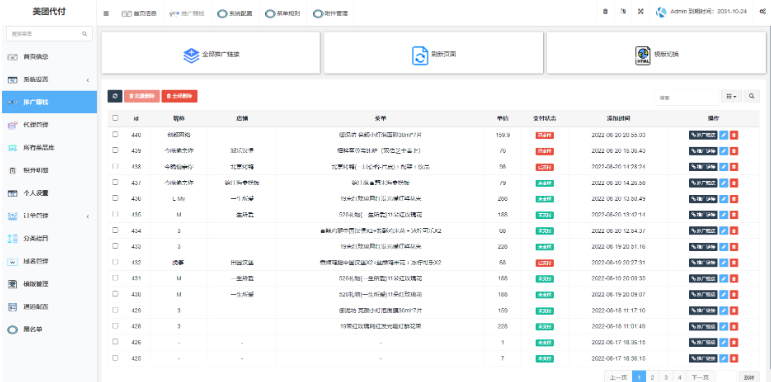The image size is (771, 382).
Task: Open 个人设置 in the left sidebar
Action: (49, 193)
